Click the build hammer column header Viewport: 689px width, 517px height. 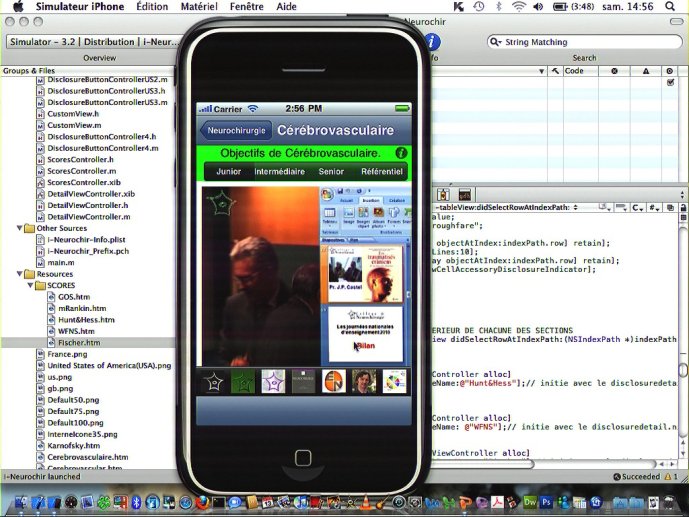556,71
